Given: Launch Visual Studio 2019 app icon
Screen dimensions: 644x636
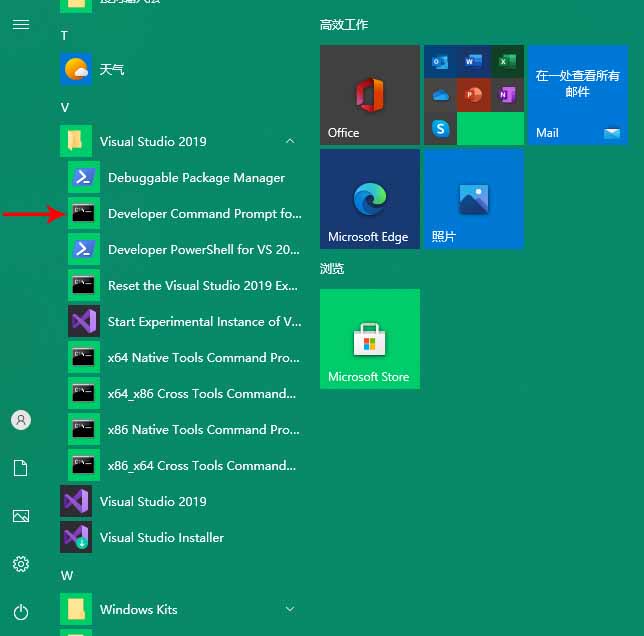Looking at the screenshot, I should point(76,501).
